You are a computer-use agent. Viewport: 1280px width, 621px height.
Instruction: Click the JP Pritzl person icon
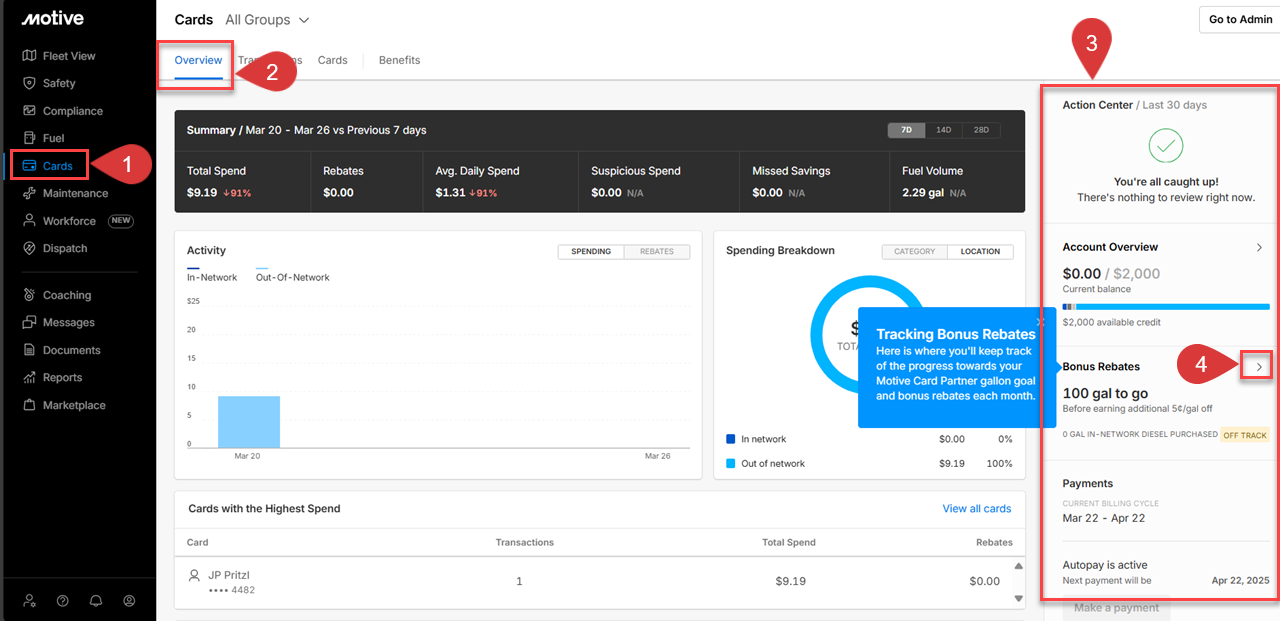point(195,576)
